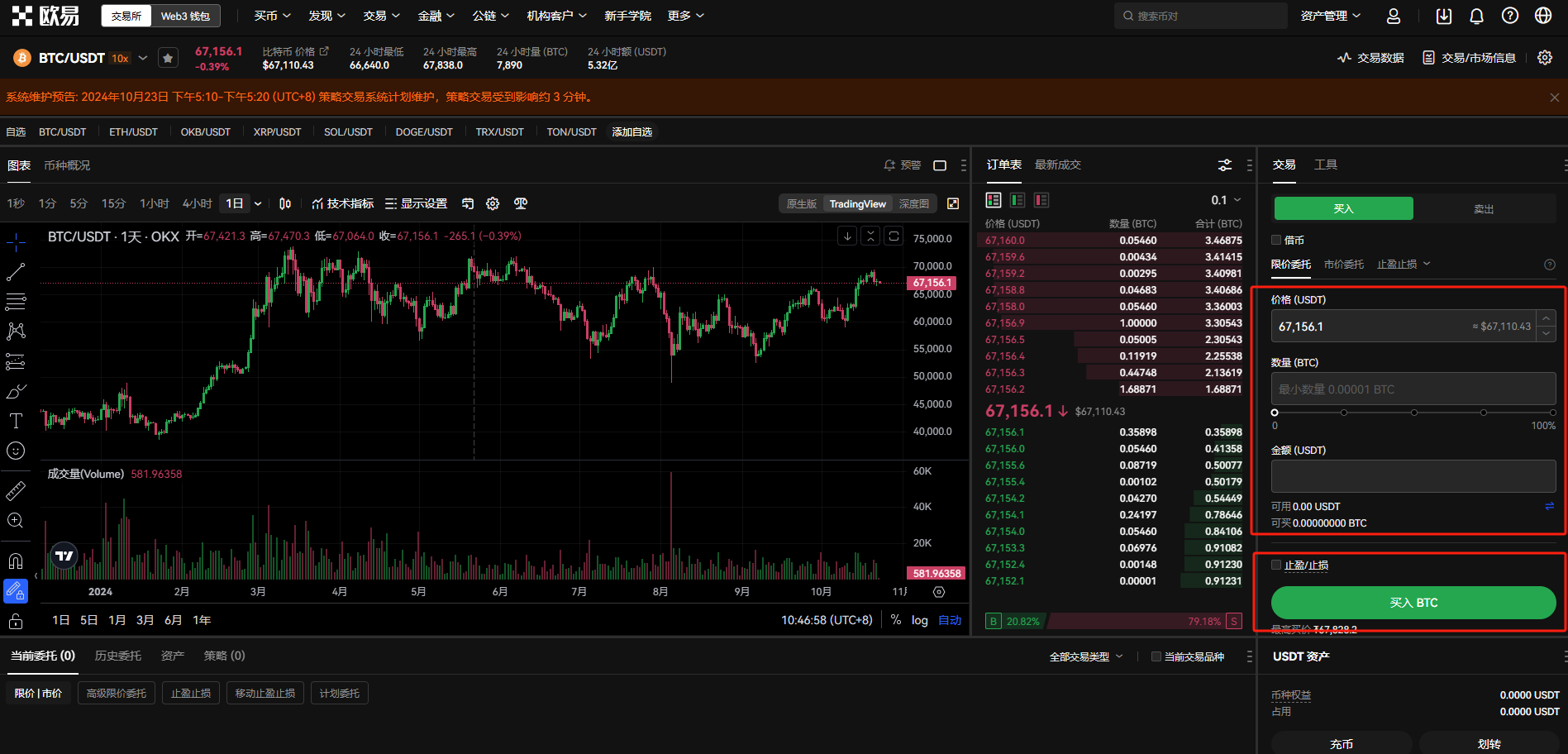The width and height of the screenshot is (1568, 754).
Task: Toggle 自动 auto scale
Action: pos(950,620)
